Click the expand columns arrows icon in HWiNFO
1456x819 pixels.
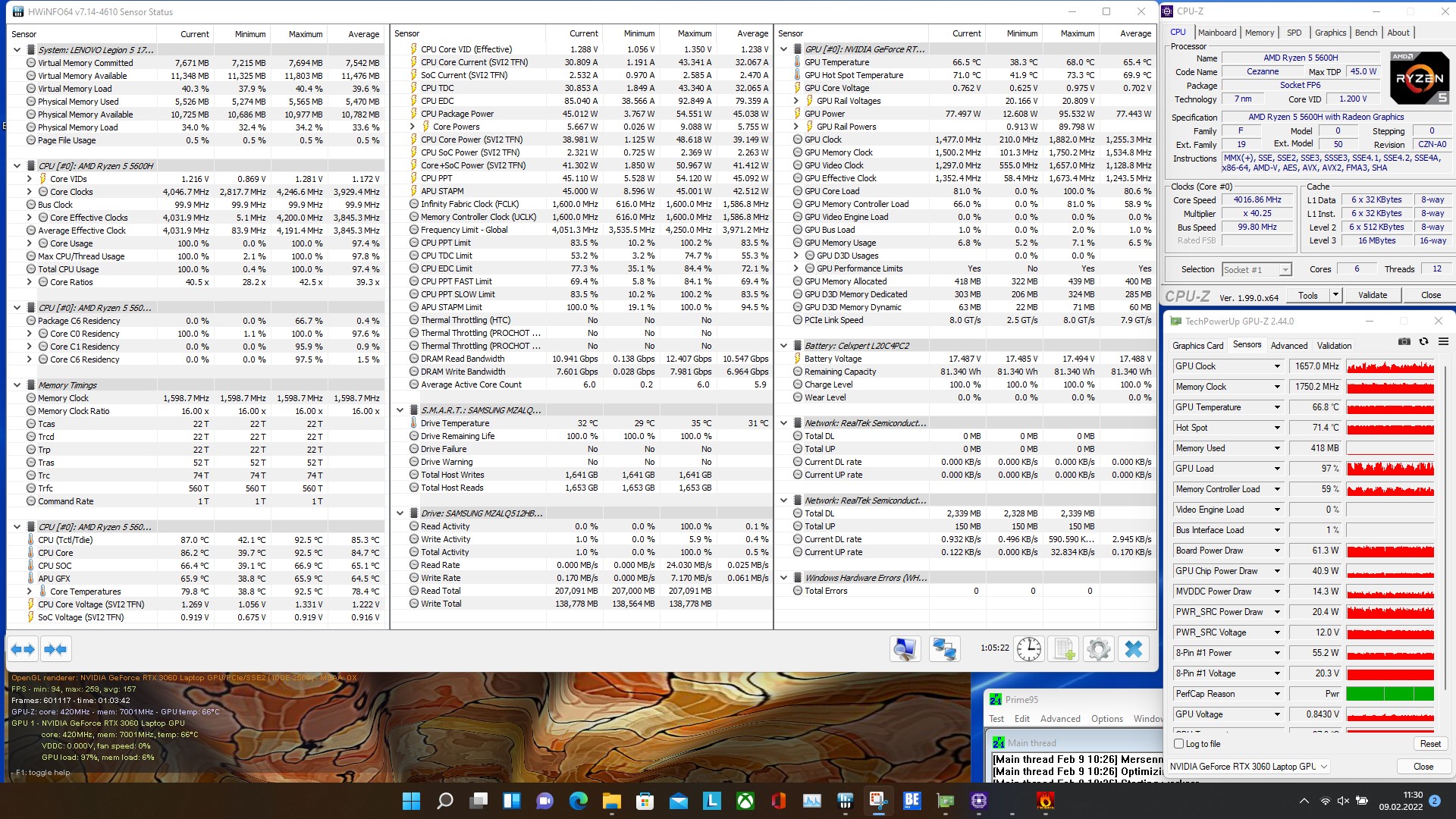[23, 649]
